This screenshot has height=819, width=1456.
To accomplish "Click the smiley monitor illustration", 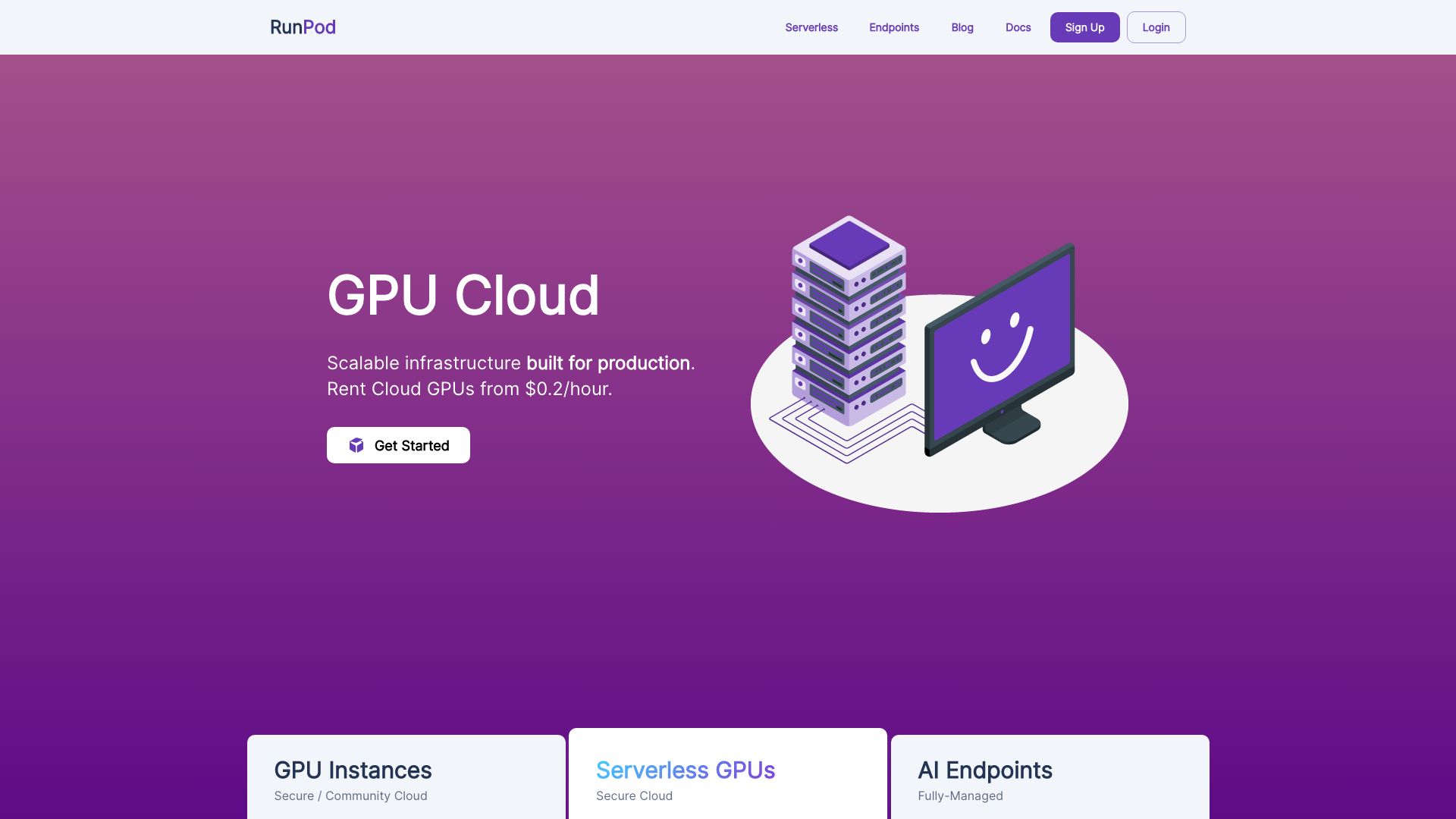I will pos(999,349).
